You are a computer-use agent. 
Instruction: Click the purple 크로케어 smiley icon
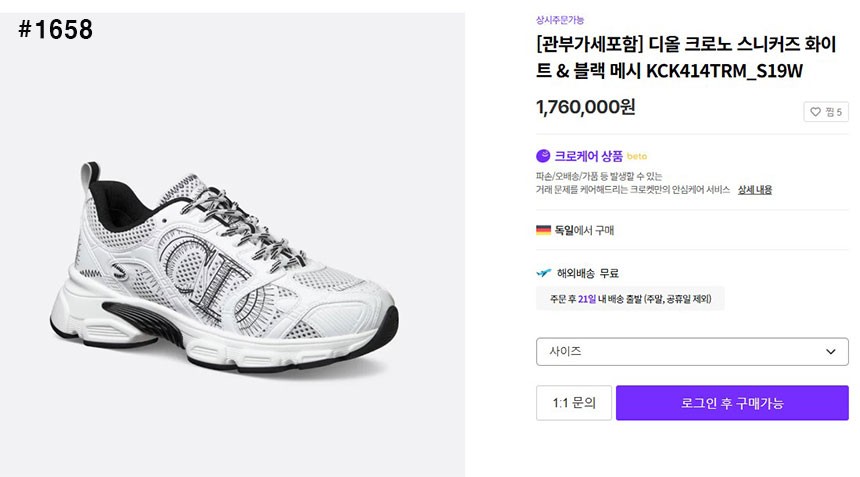543,156
